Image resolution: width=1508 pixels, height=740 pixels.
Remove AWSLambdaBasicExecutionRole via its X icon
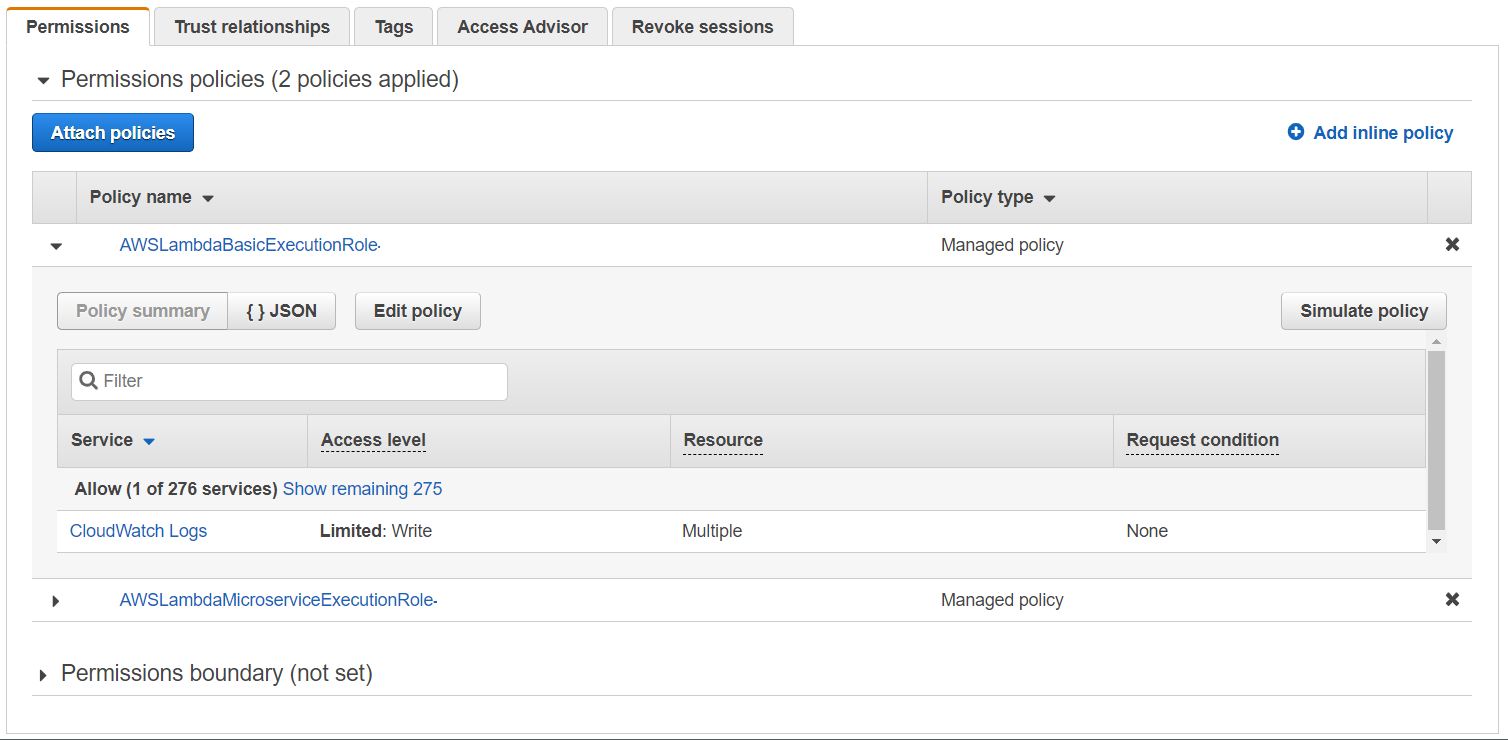[x=1452, y=244]
